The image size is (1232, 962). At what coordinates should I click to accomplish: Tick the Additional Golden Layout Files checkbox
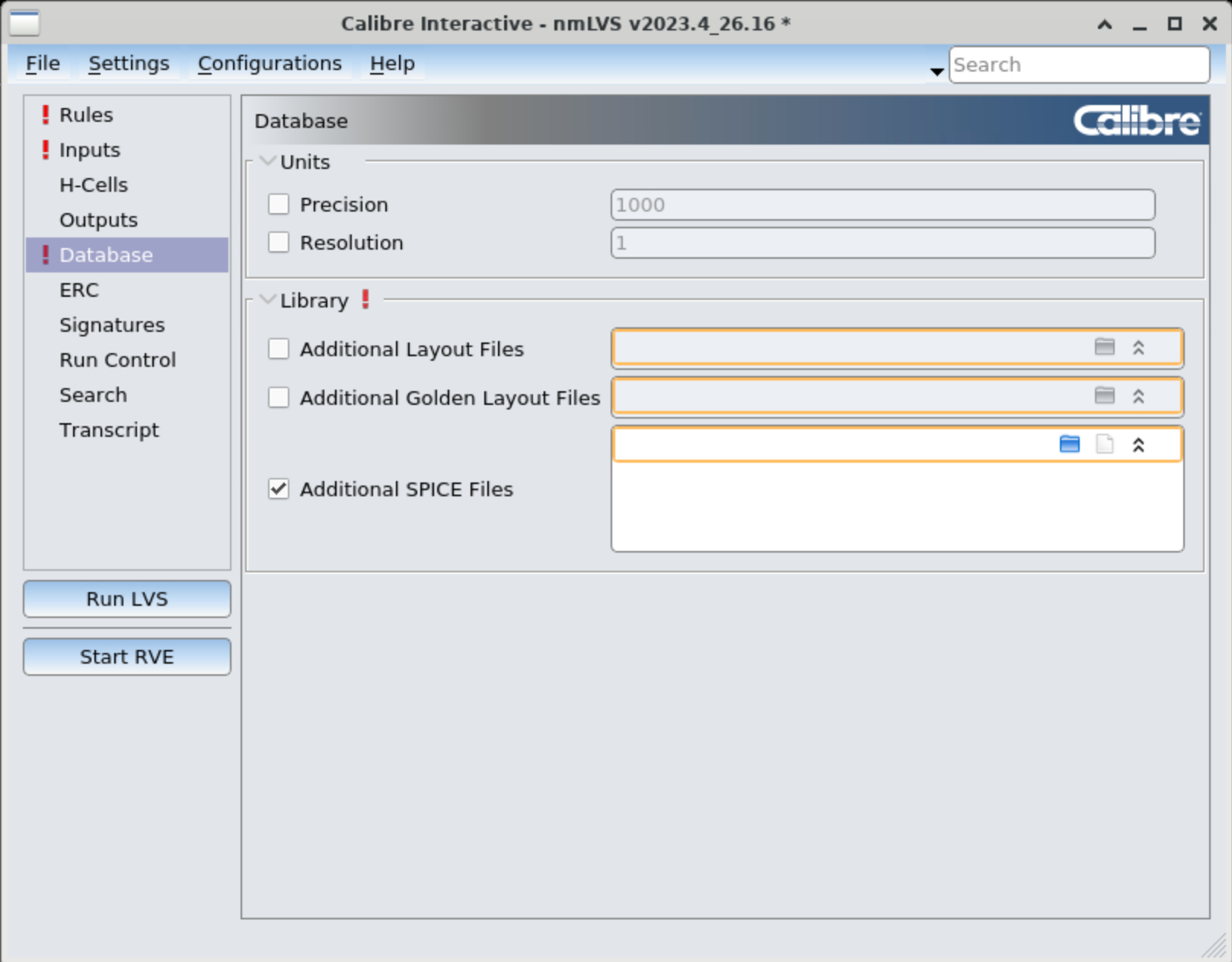click(279, 397)
